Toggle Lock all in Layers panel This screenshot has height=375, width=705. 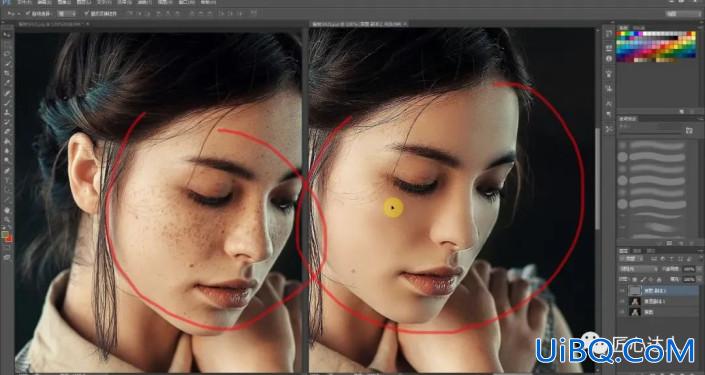(x=658, y=280)
